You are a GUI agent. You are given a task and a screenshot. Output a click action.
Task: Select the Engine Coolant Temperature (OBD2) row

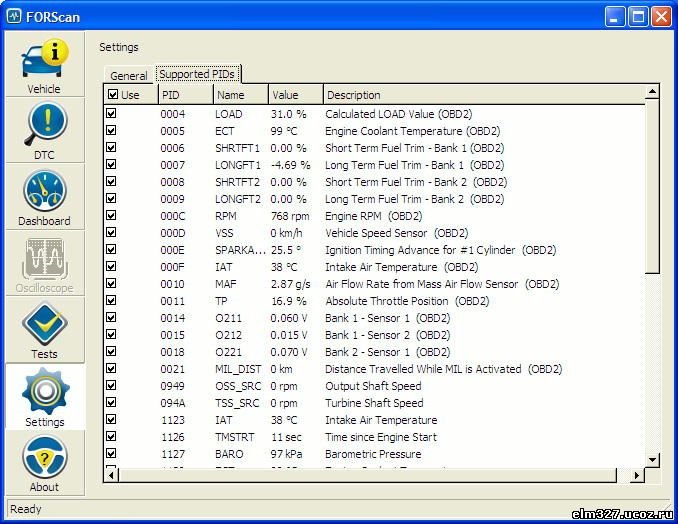374,131
